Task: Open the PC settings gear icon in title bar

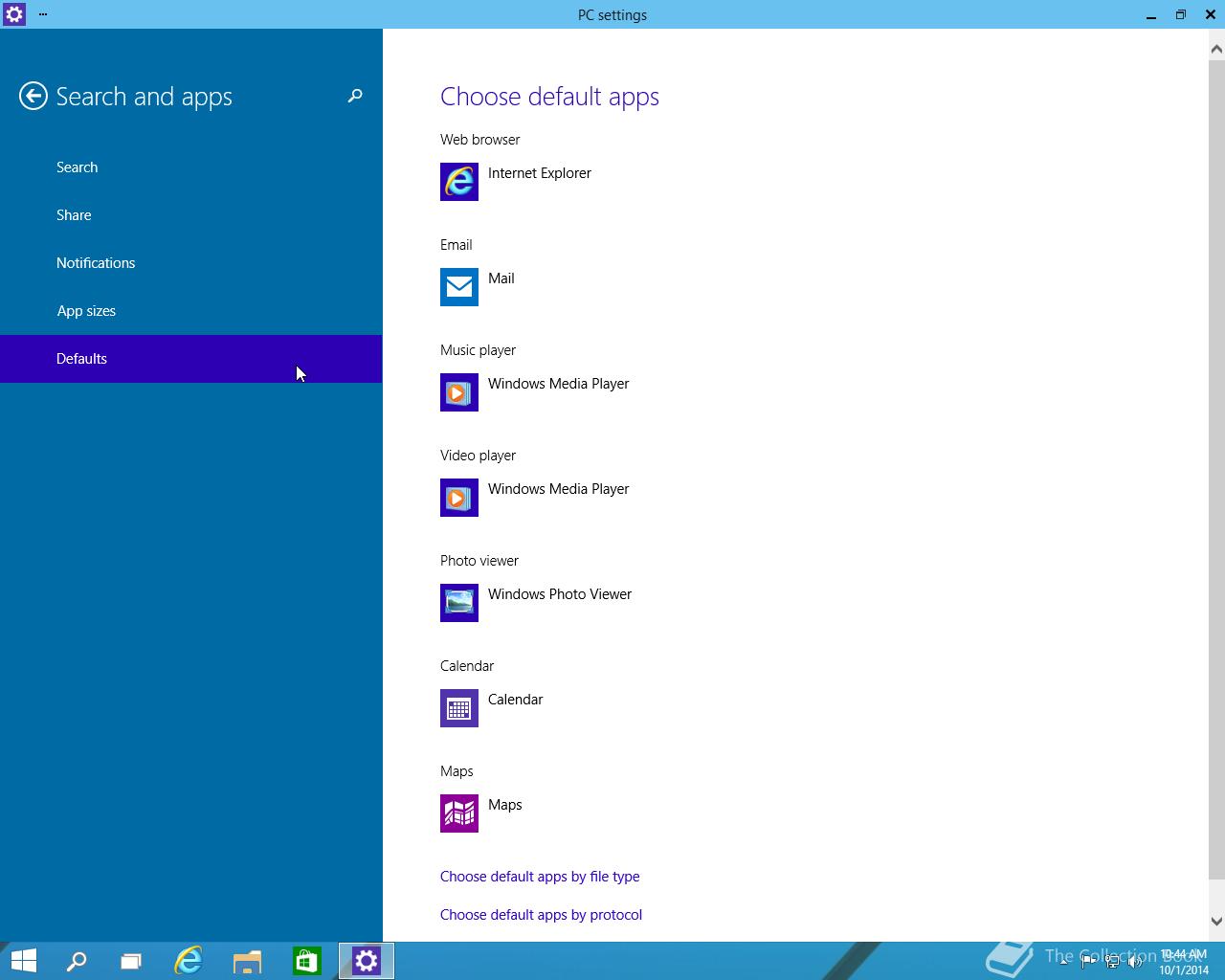Action: pos(13,14)
